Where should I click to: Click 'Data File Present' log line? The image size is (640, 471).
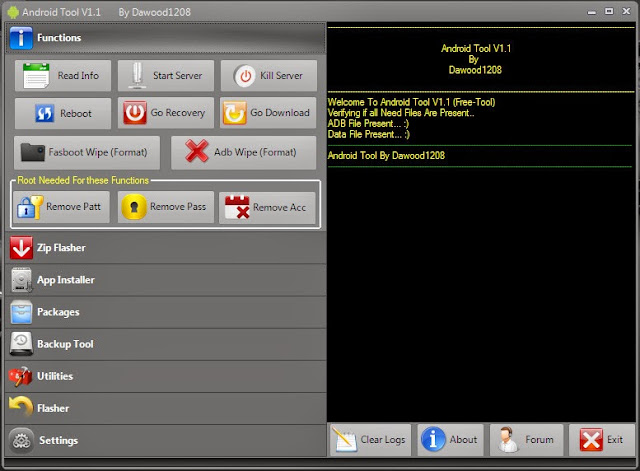point(369,134)
